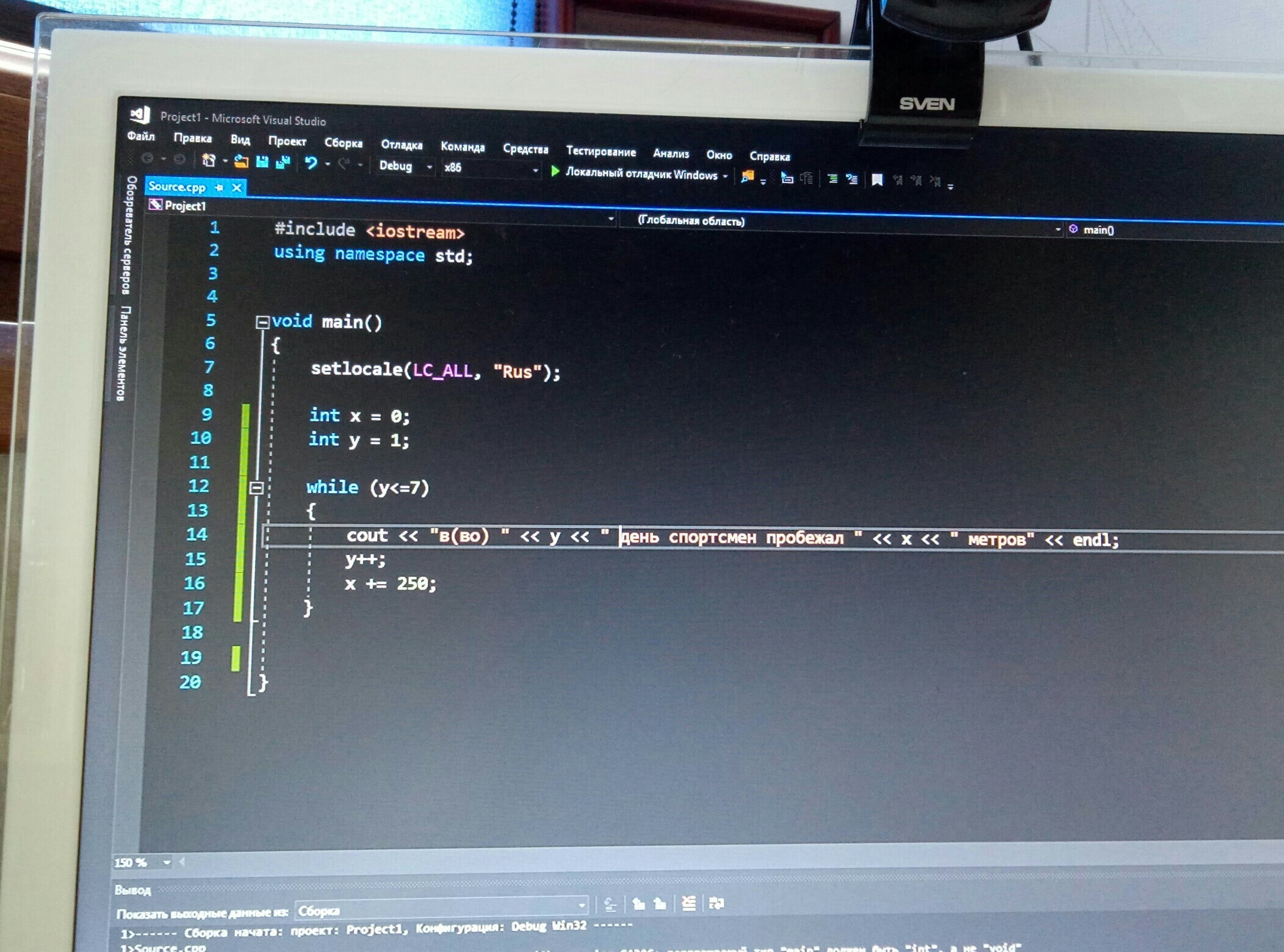Collapse the while loop block
The width and height of the screenshot is (1284, 952).
(256, 487)
